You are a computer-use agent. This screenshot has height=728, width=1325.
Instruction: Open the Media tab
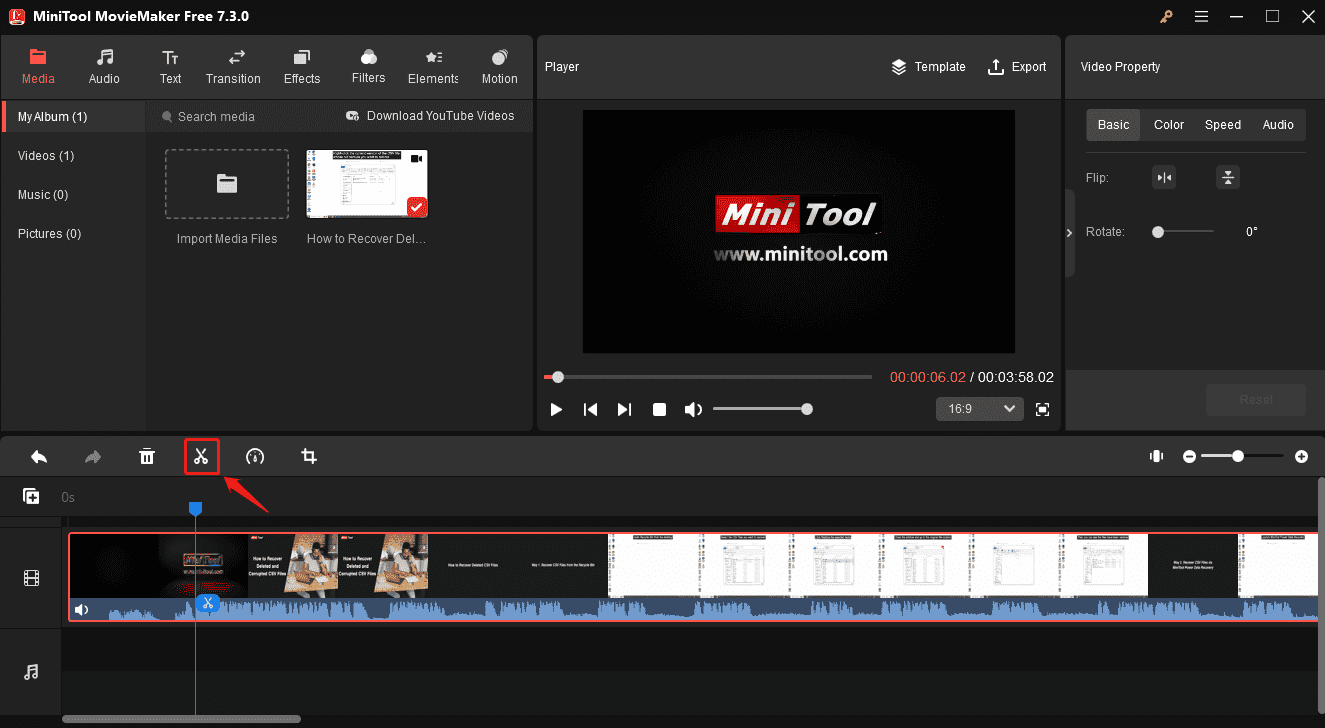point(38,67)
